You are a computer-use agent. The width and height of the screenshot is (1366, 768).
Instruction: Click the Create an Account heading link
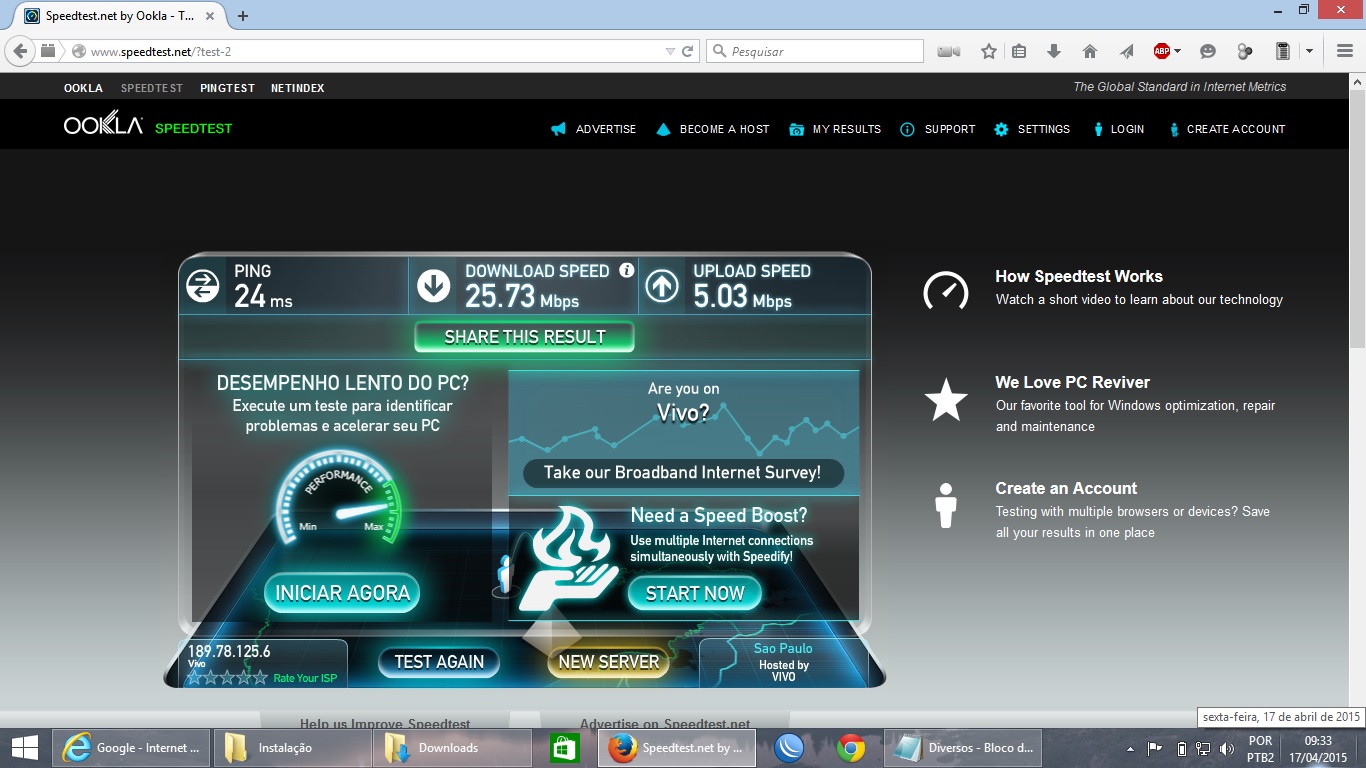1066,488
